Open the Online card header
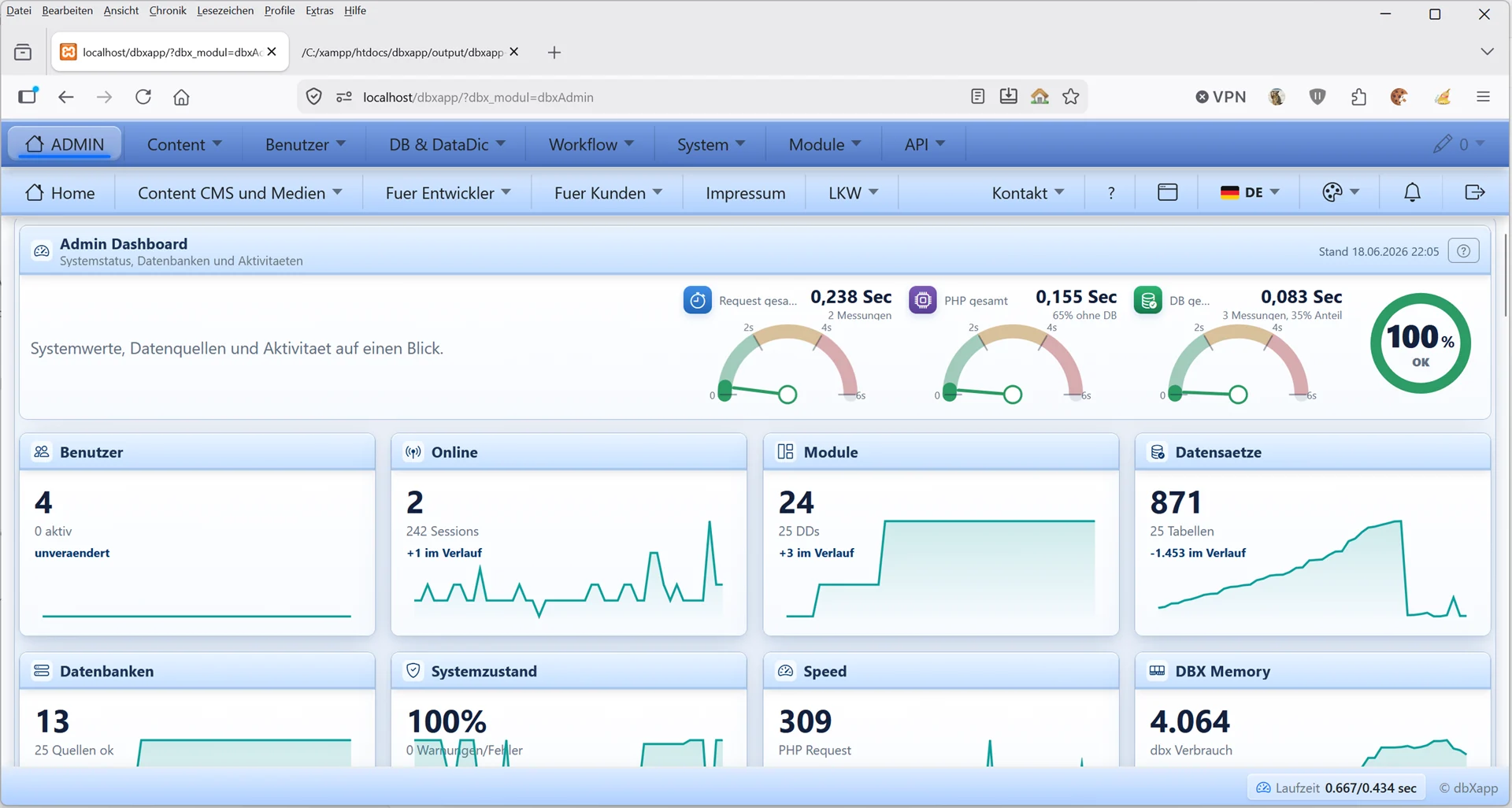1512x808 pixels. (569, 452)
